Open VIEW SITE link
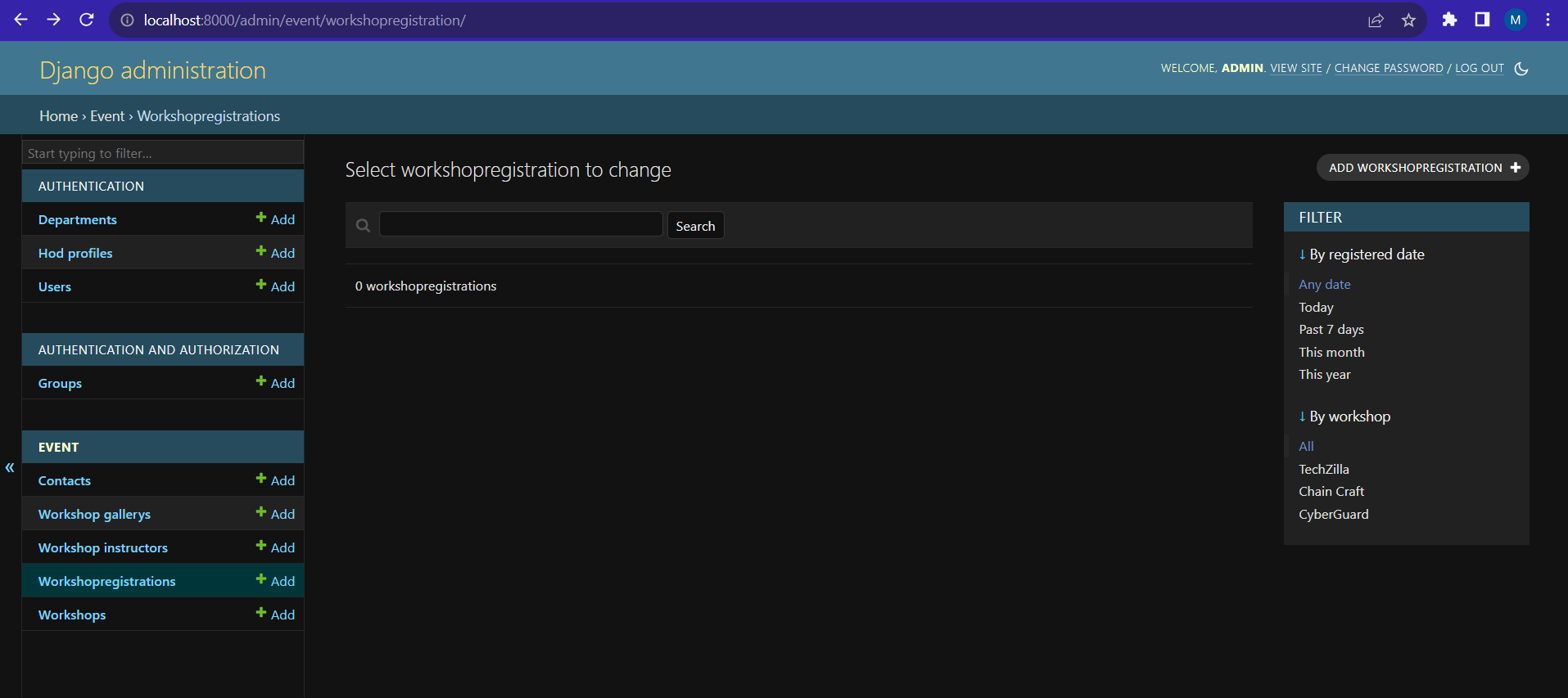This screenshot has width=1568, height=698. pos(1296,68)
